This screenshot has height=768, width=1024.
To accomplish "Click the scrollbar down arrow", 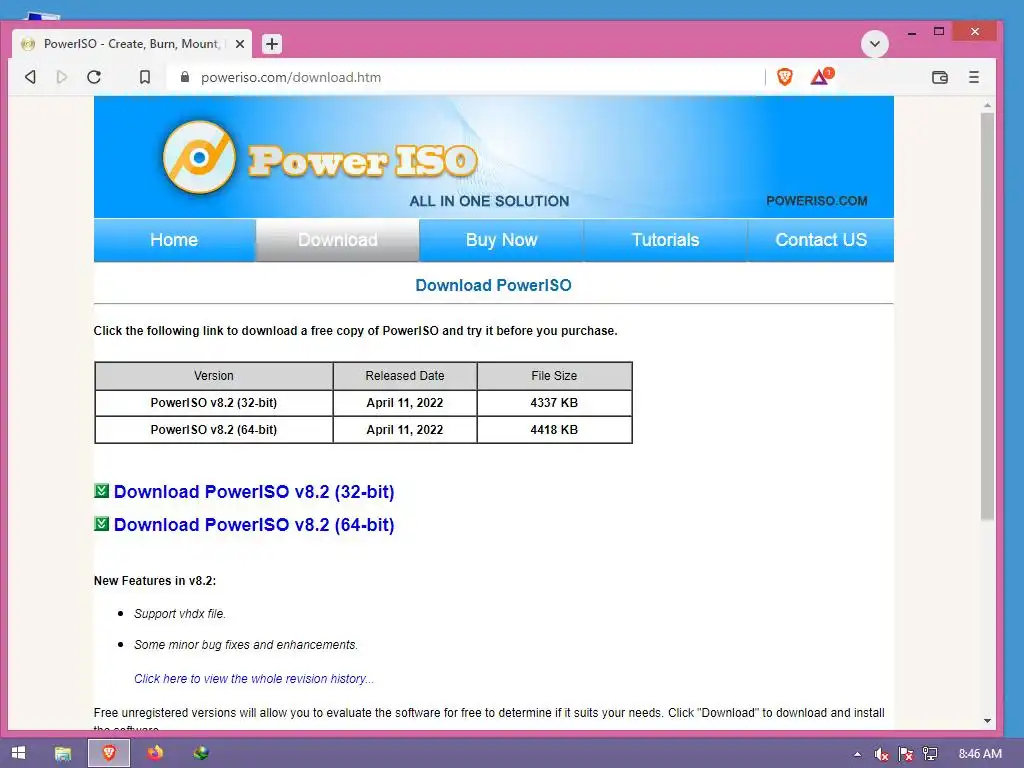I will [x=987, y=721].
